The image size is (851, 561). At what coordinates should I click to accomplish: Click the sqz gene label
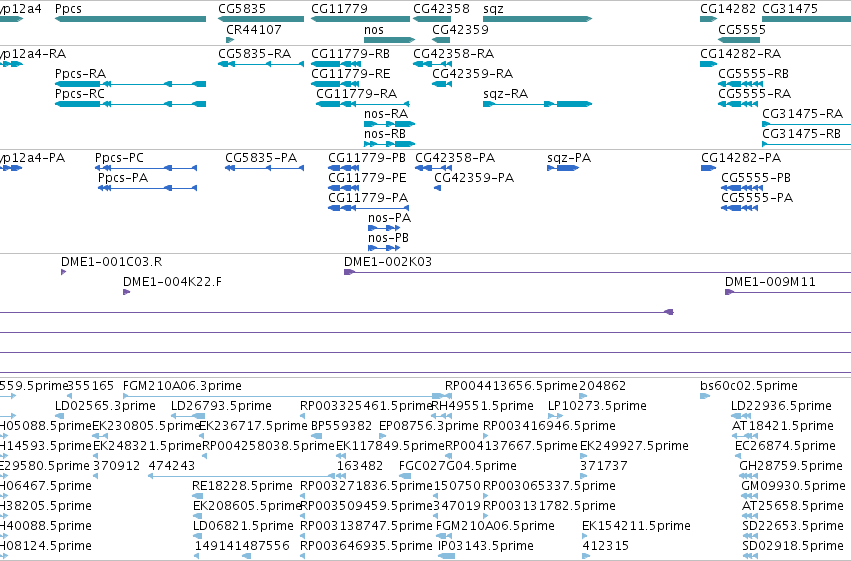pyautogui.click(x=493, y=9)
